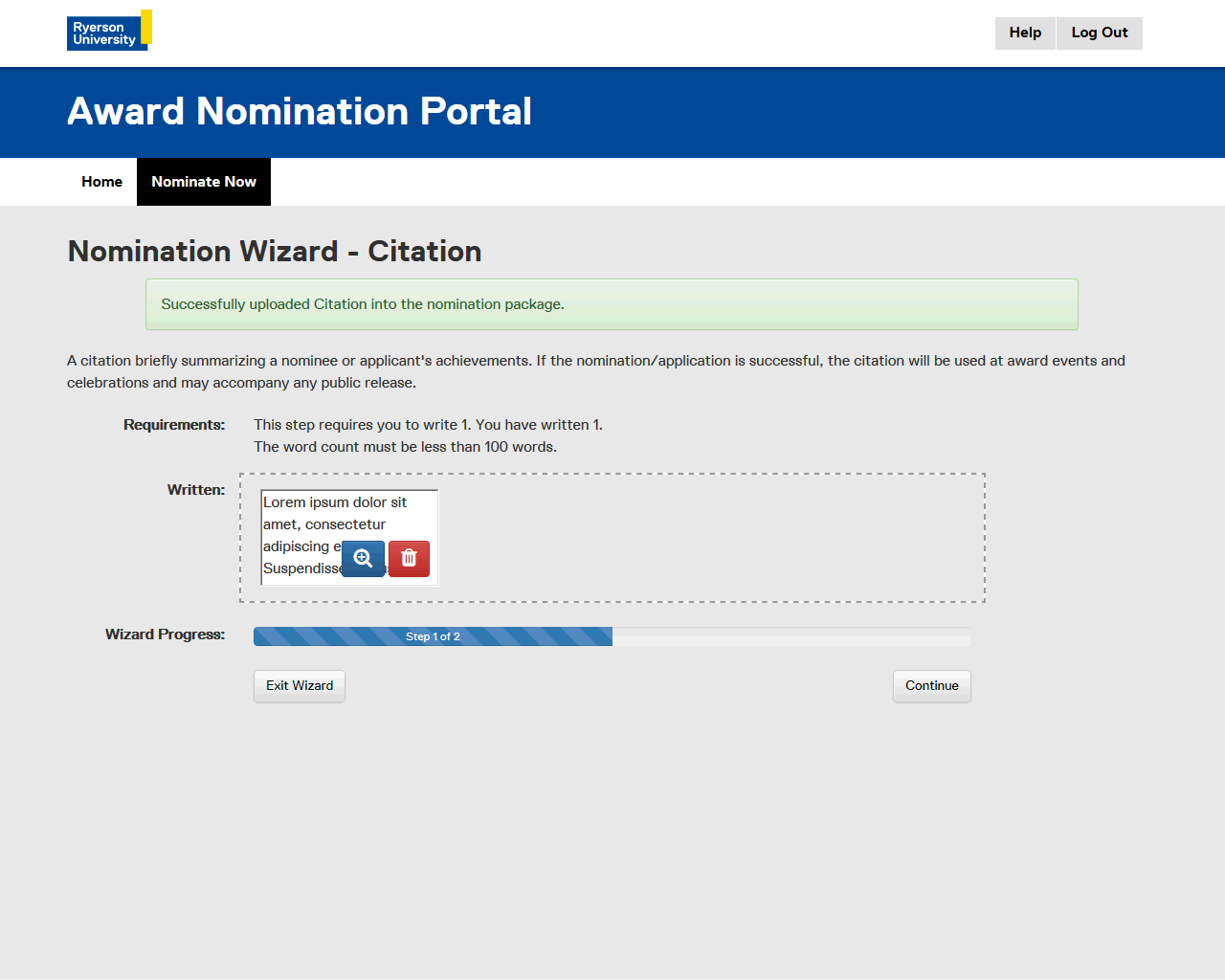Click the word count requirement text
This screenshot has width=1225, height=980.
(405, 447)
